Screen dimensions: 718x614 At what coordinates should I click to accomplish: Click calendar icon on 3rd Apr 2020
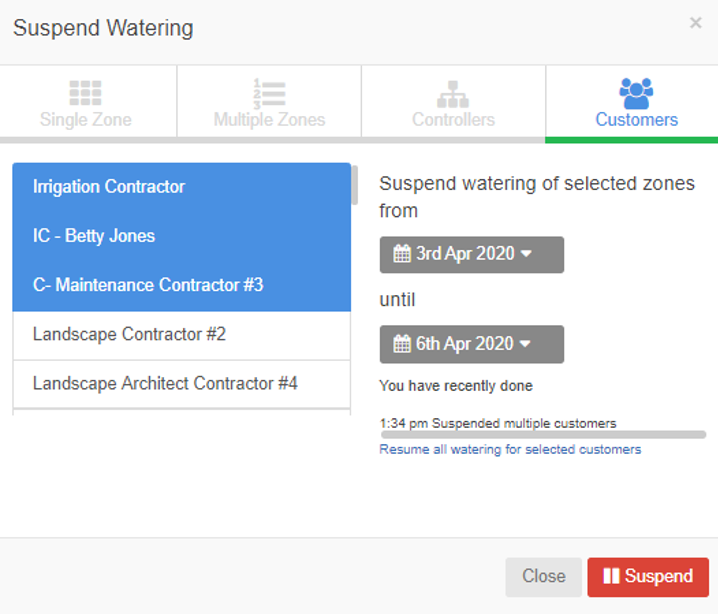click(402, 254)
